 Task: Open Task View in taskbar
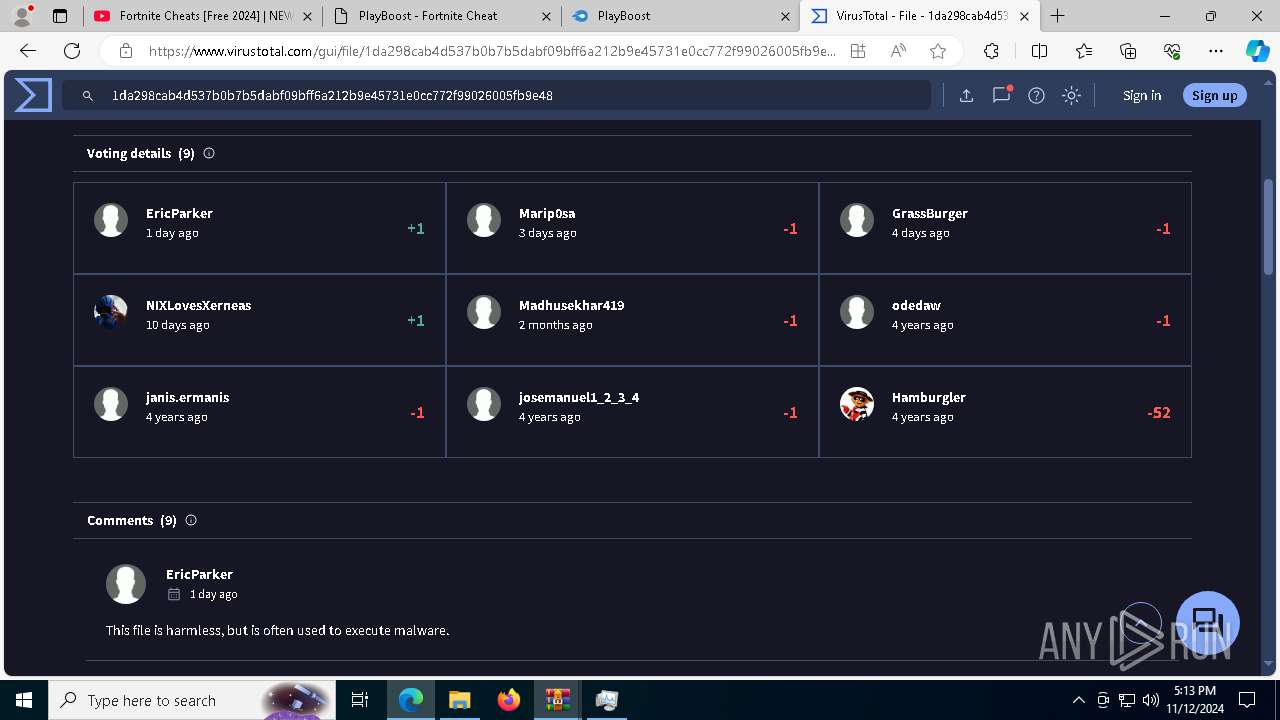click(x=361, y=700)
